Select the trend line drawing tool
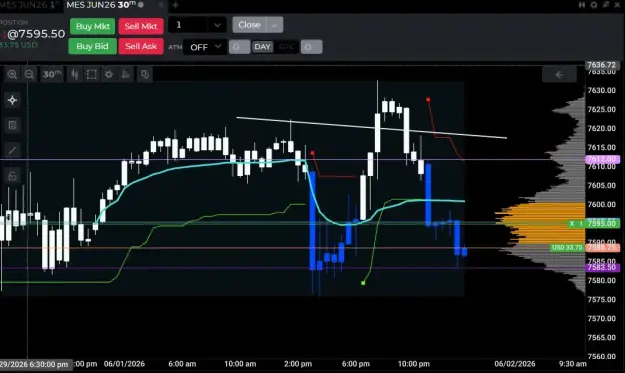The width and height of the screenshot is (625, 373). (x=12, y=150)
